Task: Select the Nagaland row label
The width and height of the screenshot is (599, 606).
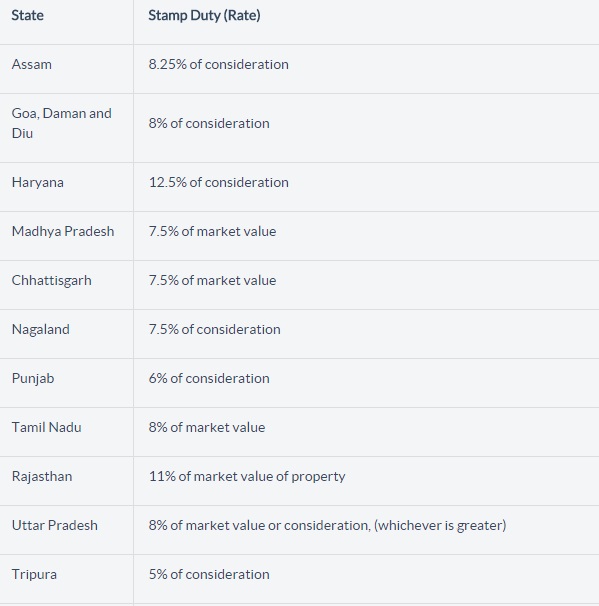Action: (41, 329)
